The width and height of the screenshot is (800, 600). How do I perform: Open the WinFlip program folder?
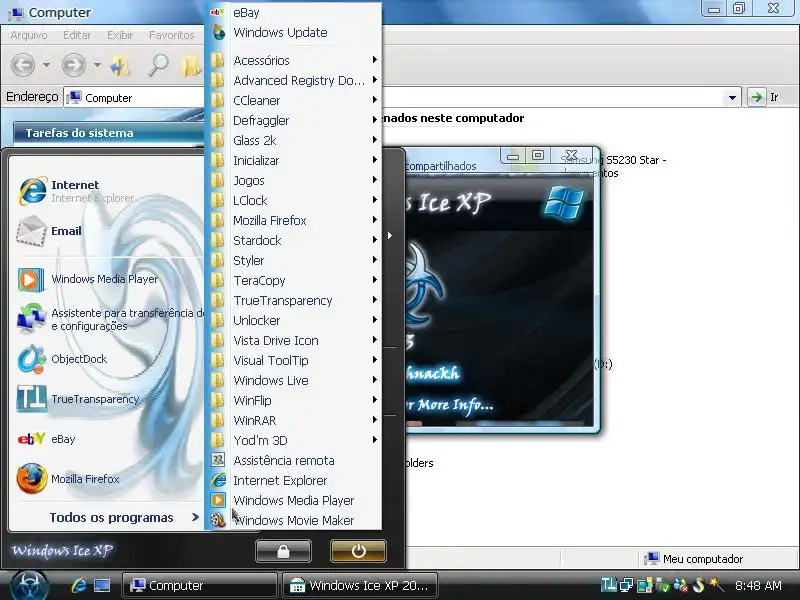pyautogui.click(x=293, y=401)
